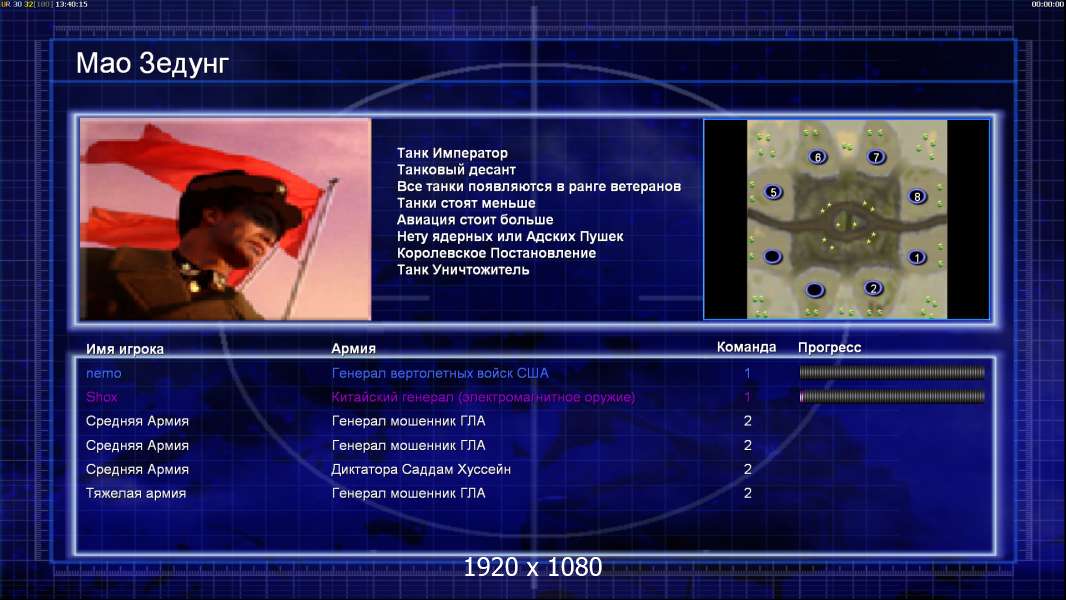Screen dimensions: 1066x600
Task: Click team number 1 in Shox's row
Action: pos(747,397)
